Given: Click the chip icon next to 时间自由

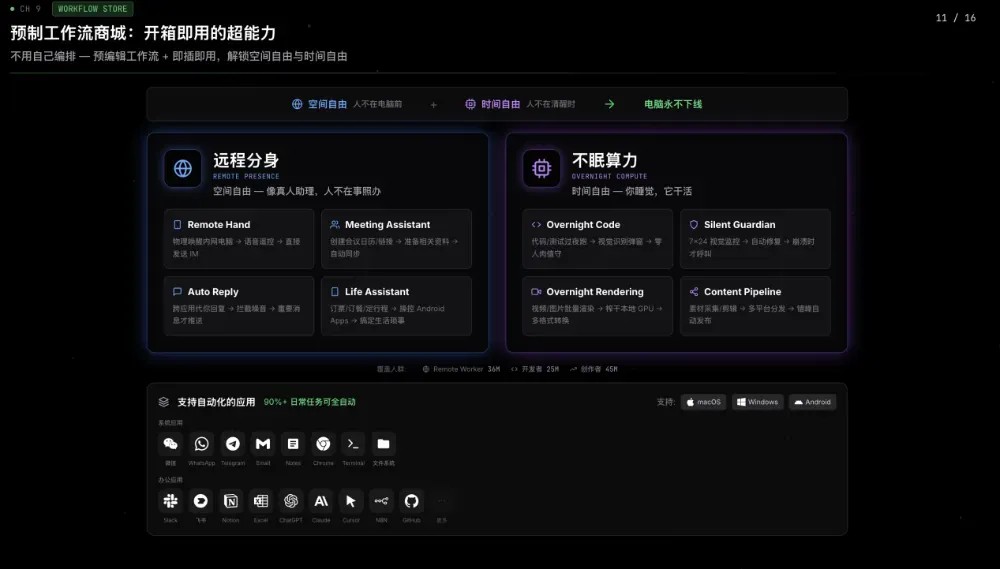Looking at the screenshot, I should 470,104.
